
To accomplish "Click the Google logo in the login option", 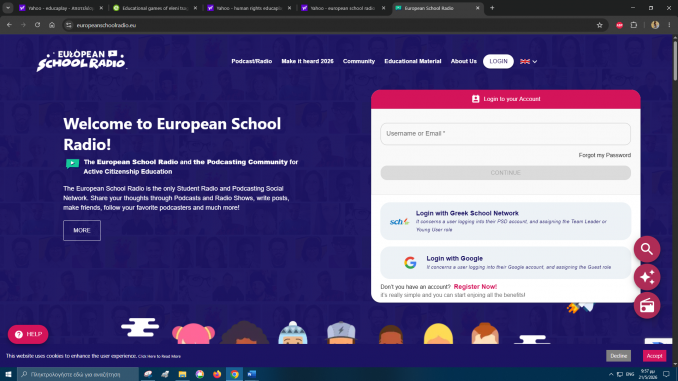I will [x=410, y=263].
